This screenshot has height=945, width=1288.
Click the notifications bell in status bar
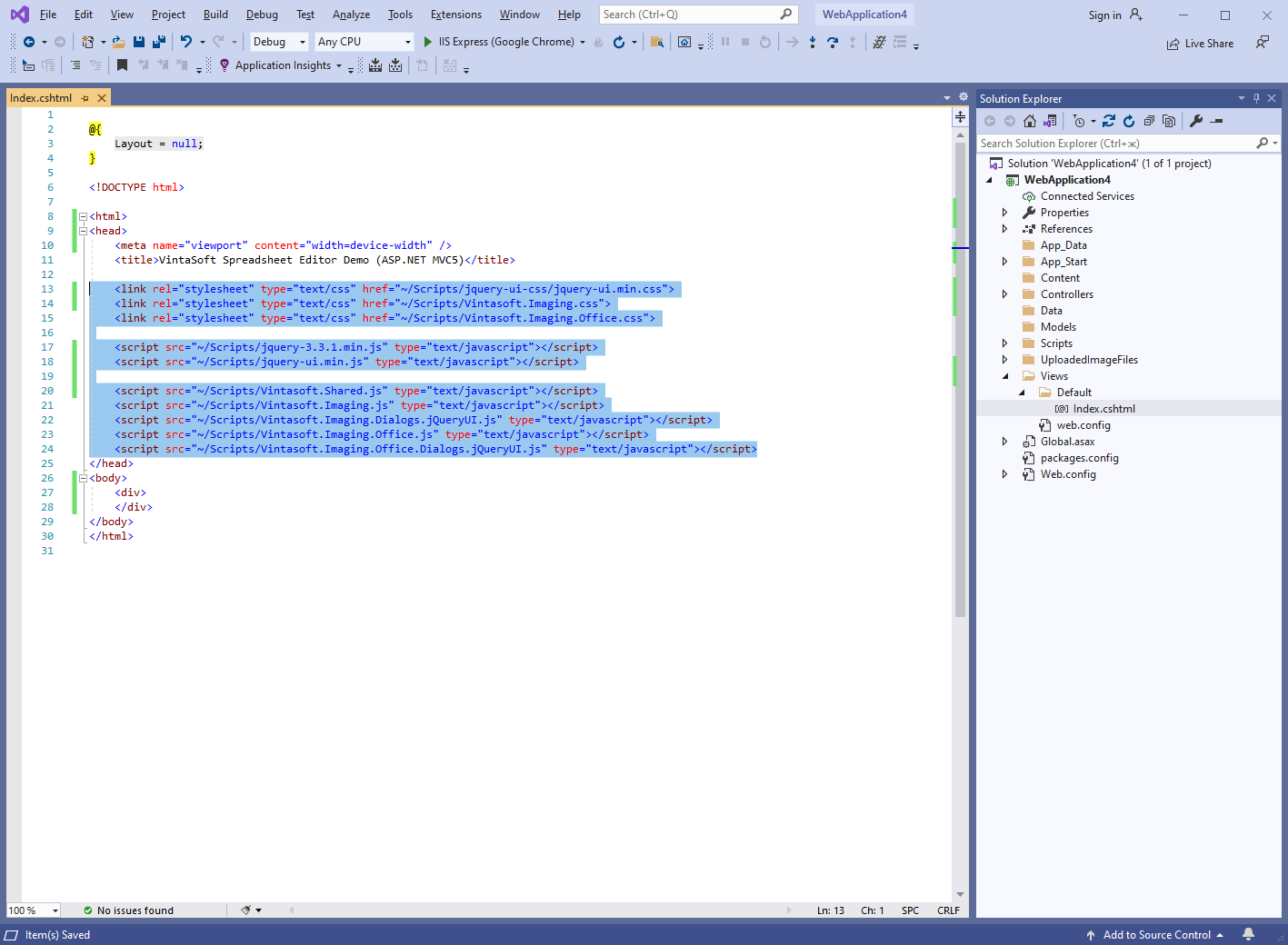click(x=1249, y=934)
